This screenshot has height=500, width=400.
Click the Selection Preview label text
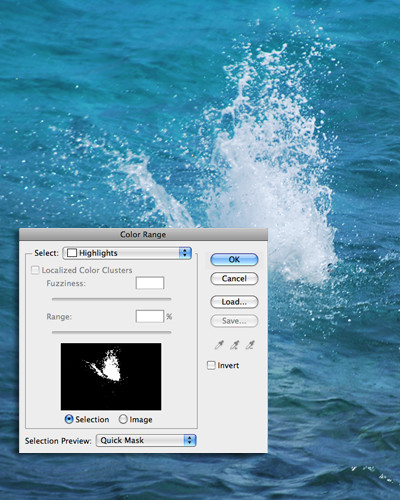click(58, 441)
